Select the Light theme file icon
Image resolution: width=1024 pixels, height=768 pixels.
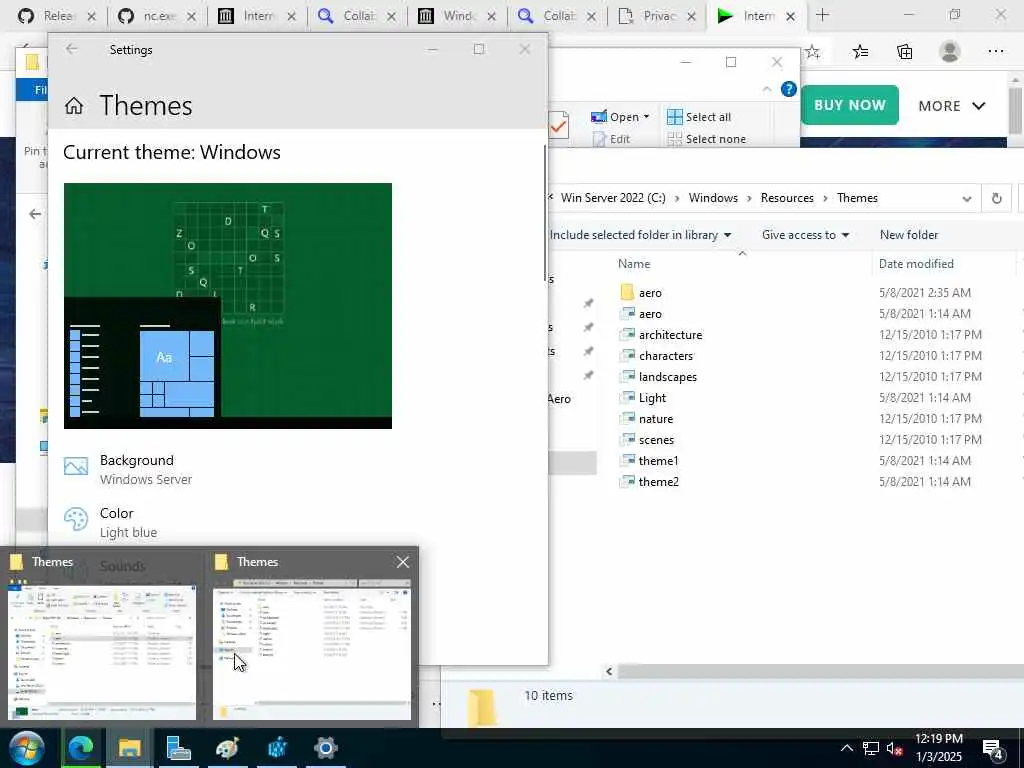coord(627,397)
